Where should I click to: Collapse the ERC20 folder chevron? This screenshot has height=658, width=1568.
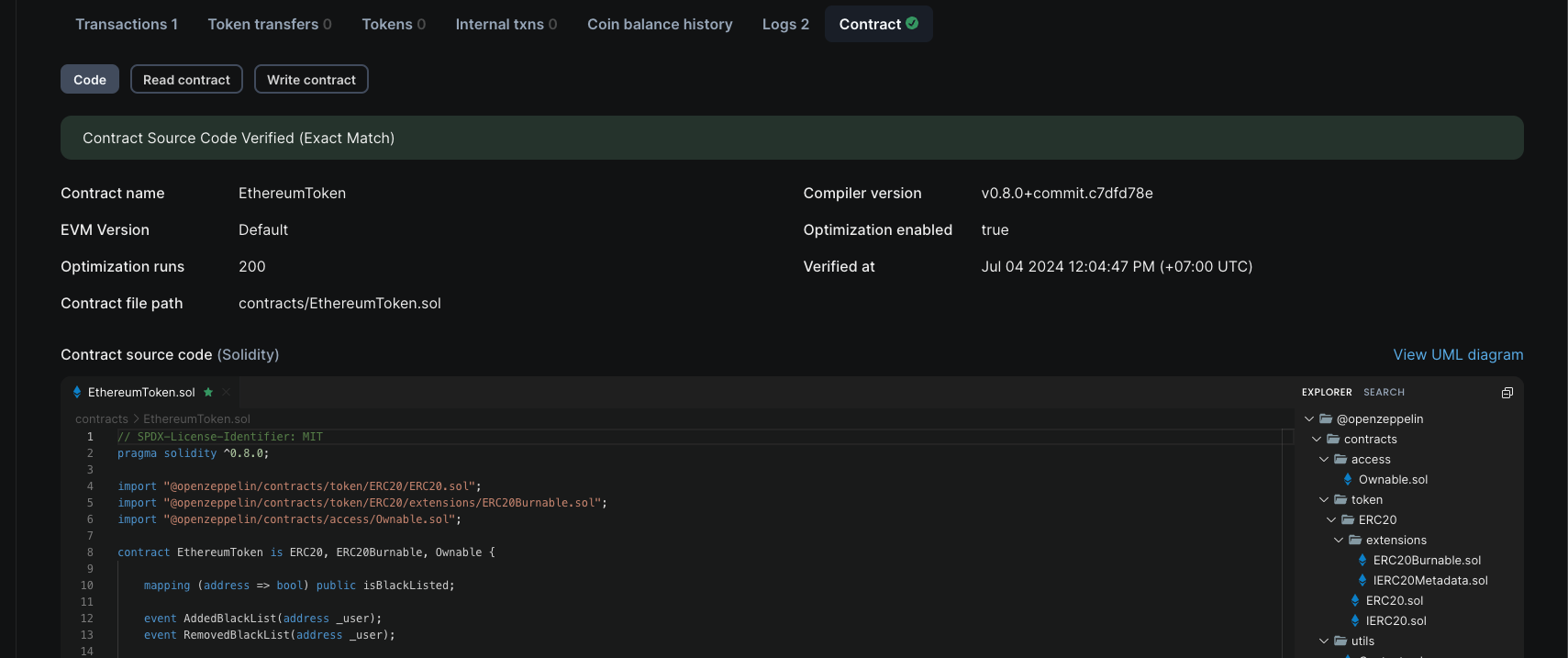(1331, 519)
